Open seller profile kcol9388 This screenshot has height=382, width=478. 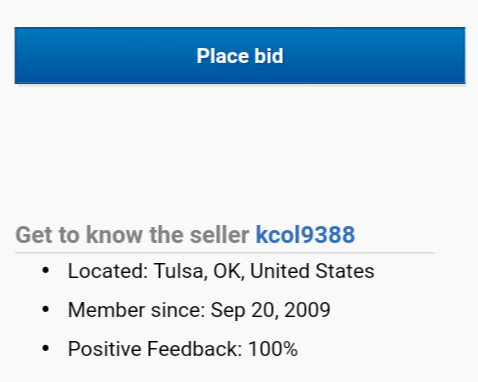coord(305,235)
